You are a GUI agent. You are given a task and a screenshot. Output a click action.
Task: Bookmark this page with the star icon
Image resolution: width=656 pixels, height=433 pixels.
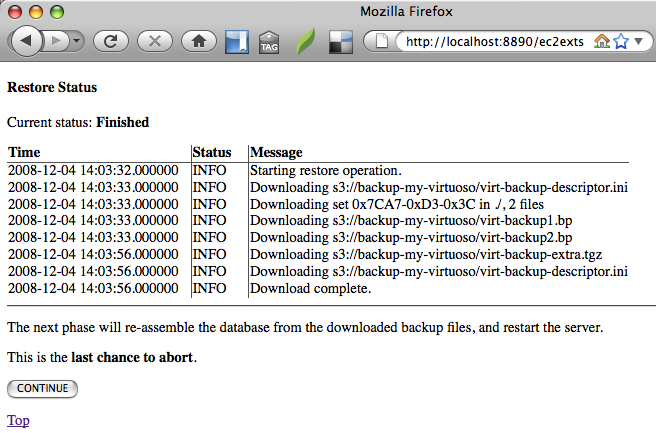click(x=620, y=41)
